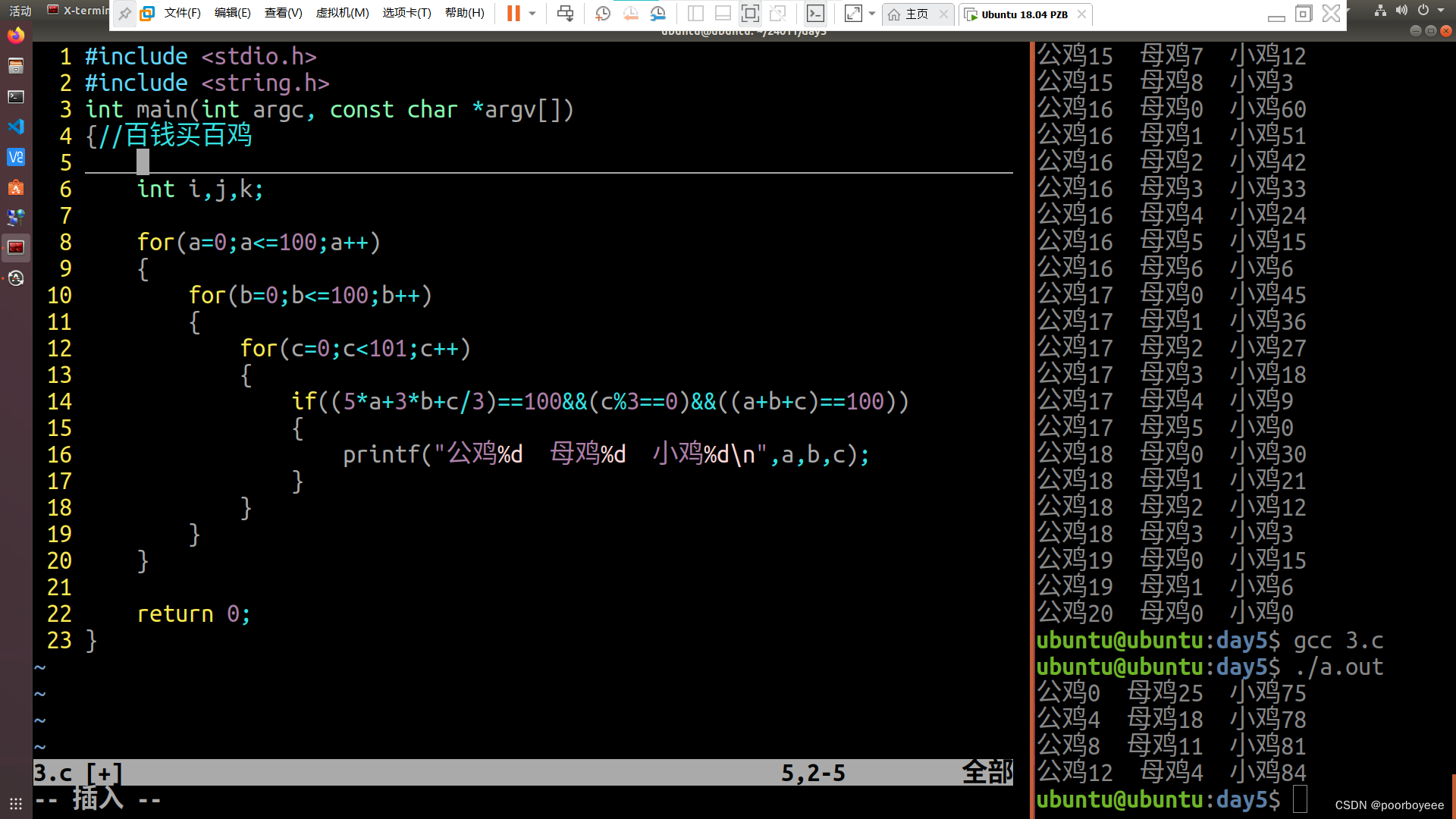This screenshot has height=819, width=1456.
Task: Select the Ubuntu 18.04 PZB tab
Action: point(1024,14)
